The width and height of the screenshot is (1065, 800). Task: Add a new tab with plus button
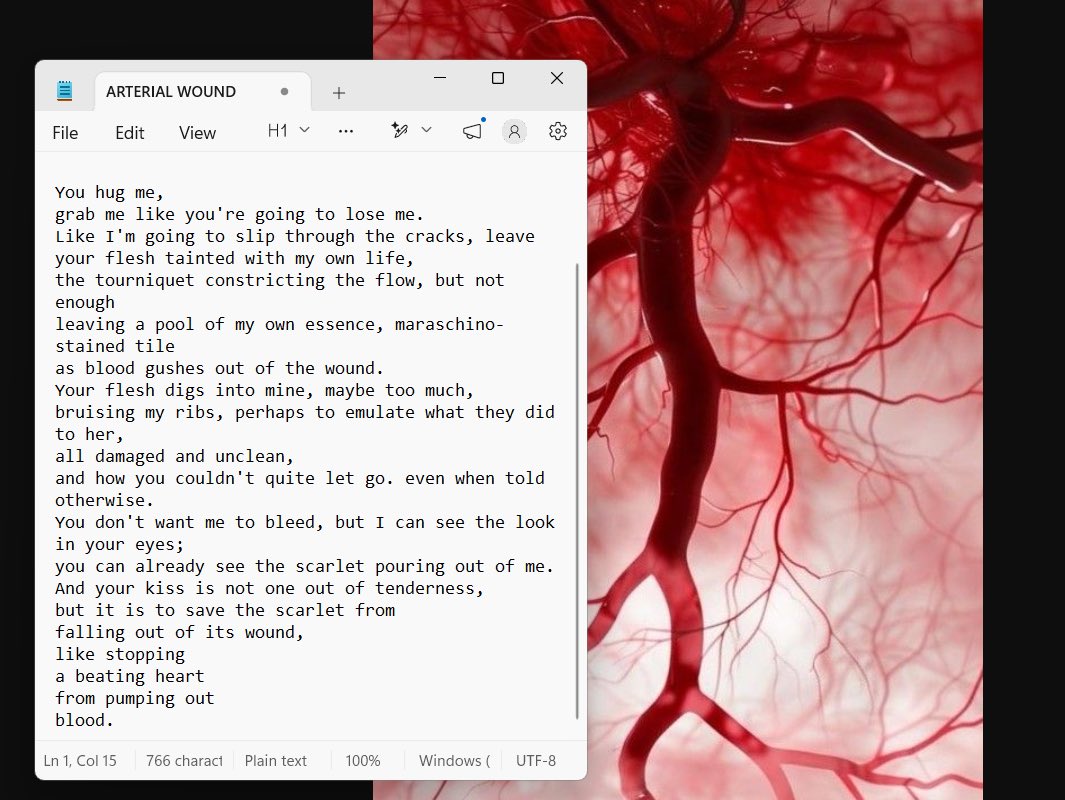tap(339, 93)
